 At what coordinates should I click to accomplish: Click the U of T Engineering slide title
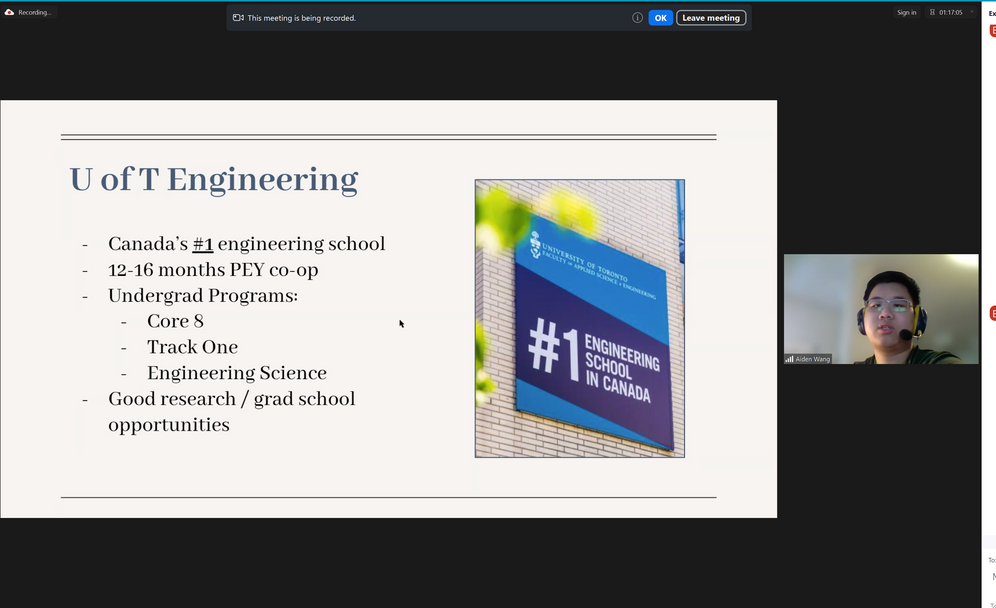213,179
